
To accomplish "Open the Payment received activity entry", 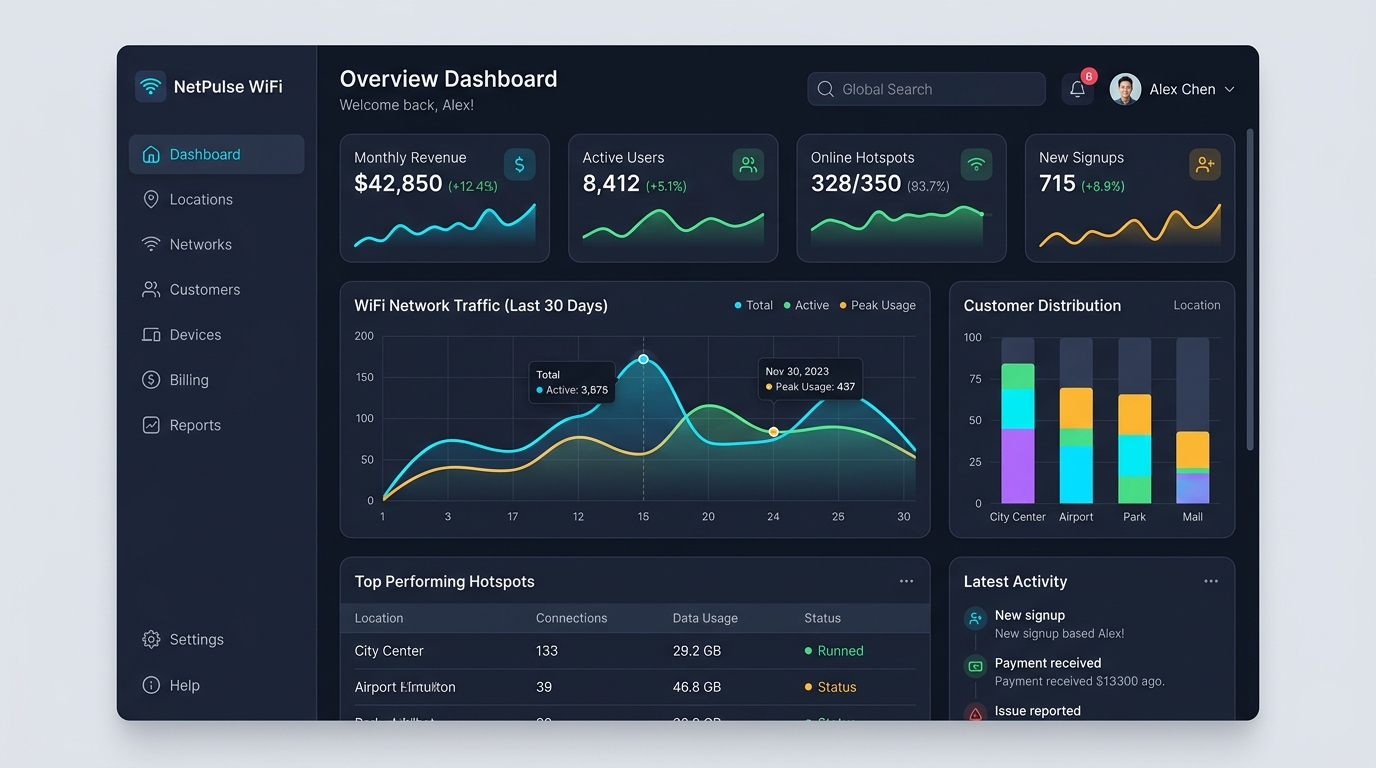I will coord(1080,672).
